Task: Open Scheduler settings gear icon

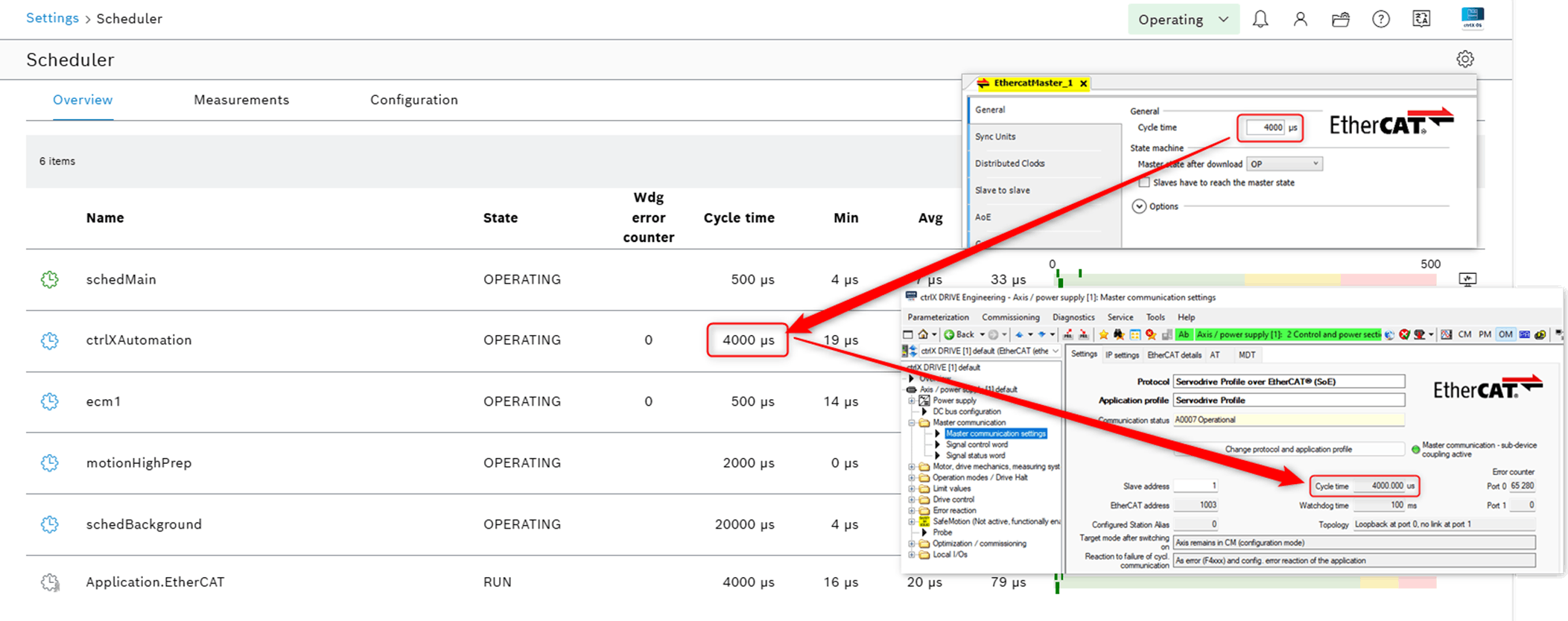Action: coord(1464,60)
